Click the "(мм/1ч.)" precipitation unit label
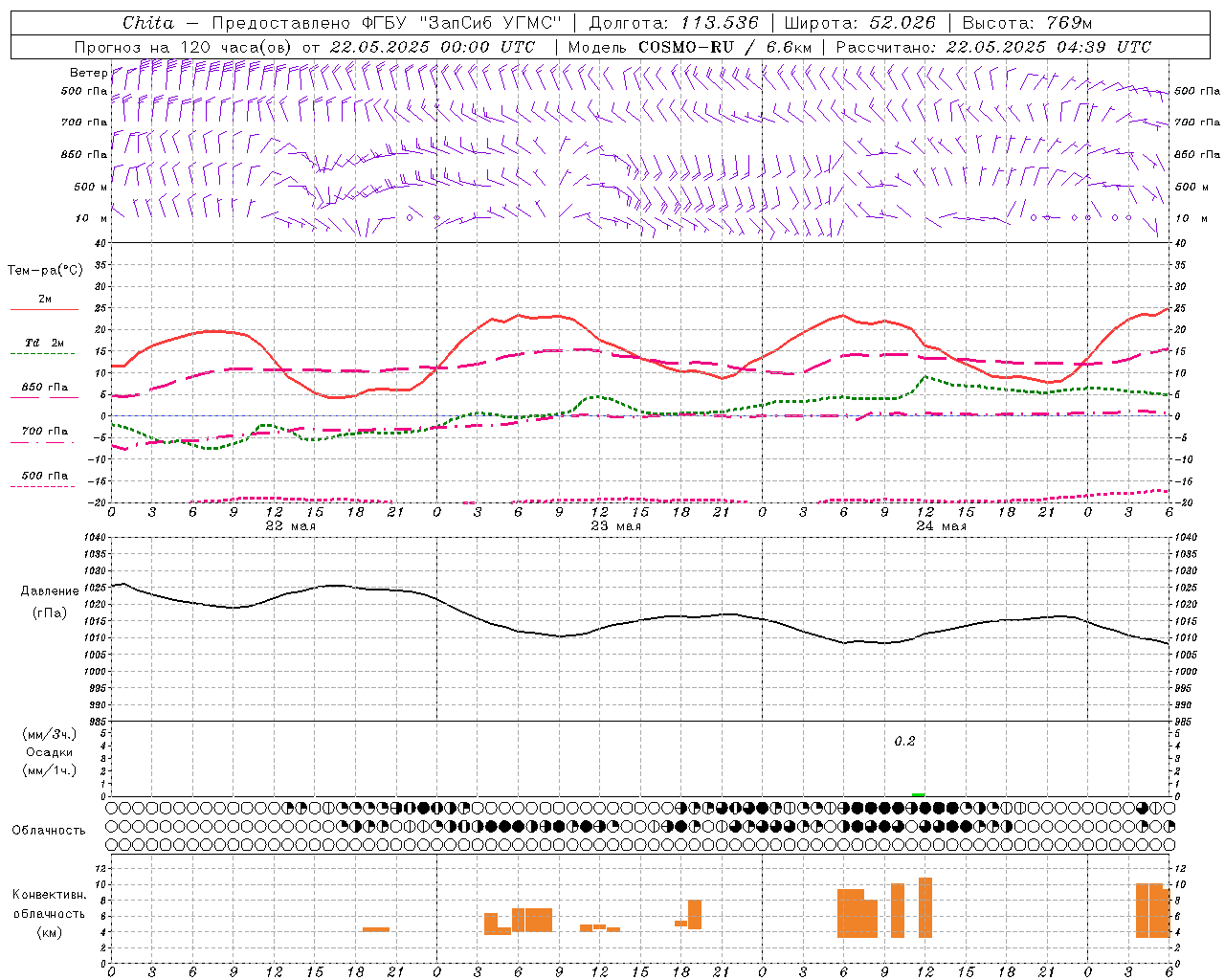Screen dimensions: 1225x980 pyautogui.click(x=50, y=770)
